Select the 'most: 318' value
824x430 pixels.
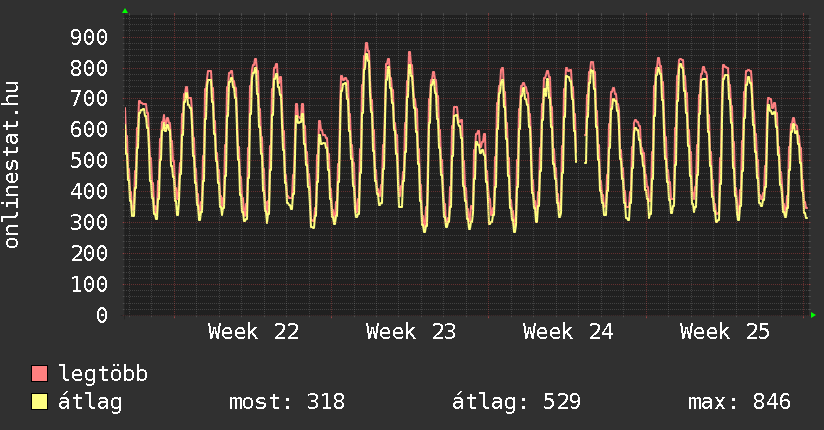(287, 402)
